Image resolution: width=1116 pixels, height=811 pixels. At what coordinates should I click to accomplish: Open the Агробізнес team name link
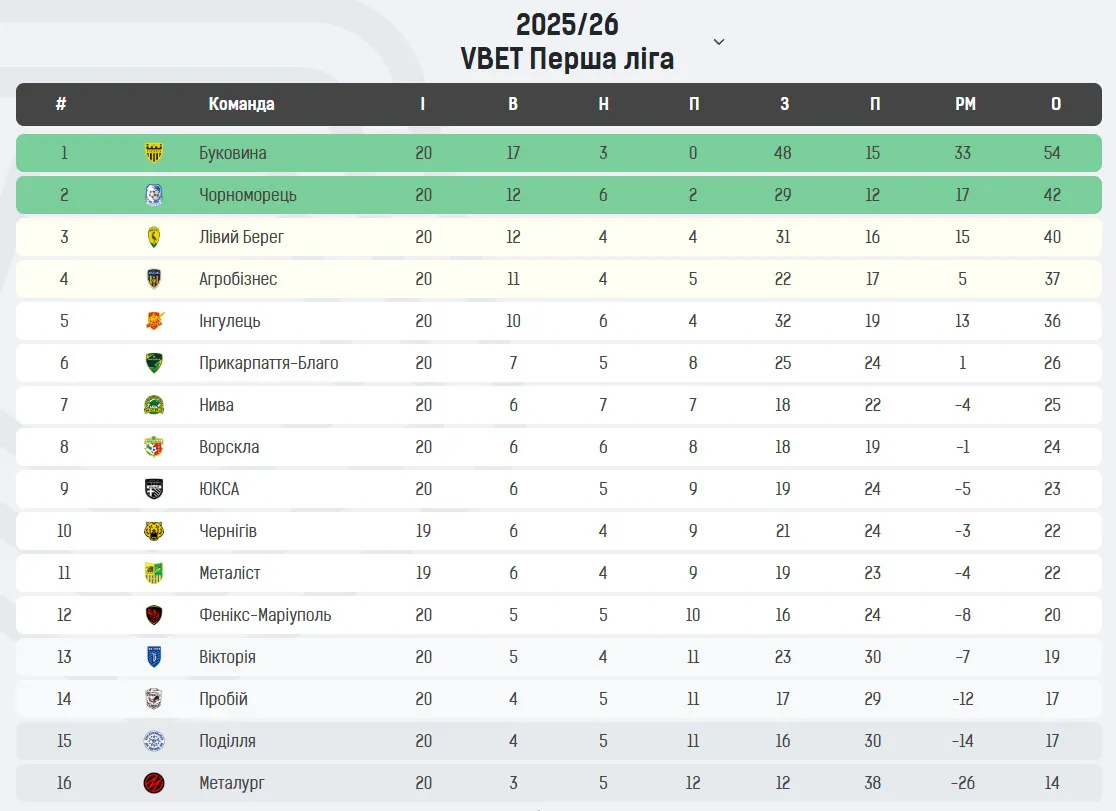pos(238,279)
